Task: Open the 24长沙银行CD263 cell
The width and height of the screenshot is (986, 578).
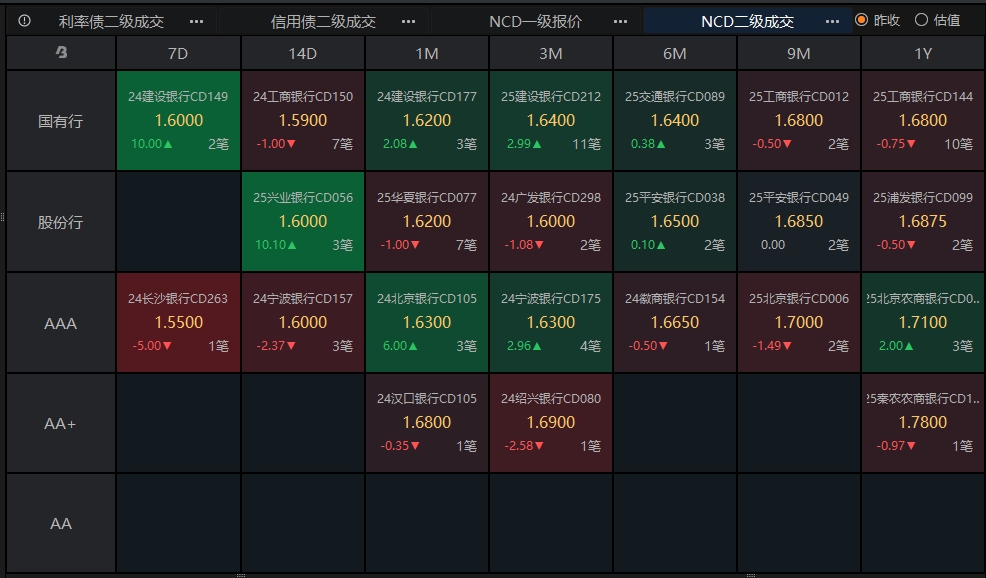Action: pyautogui.click(x=178, y=322)
